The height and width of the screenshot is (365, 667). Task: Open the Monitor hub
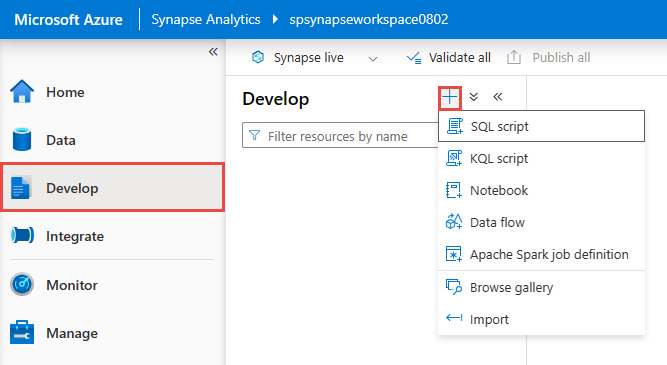(x=113, y=285)
